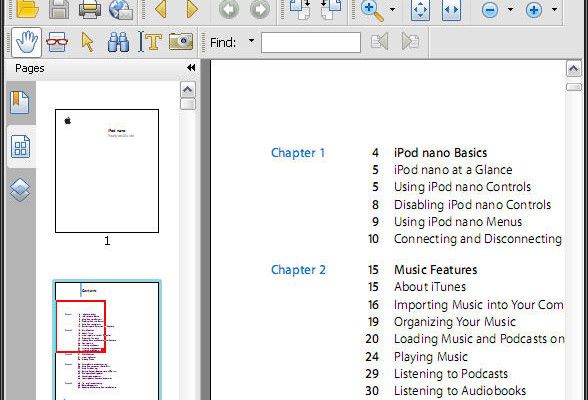Click the document vertical scrollbar handle

pyautogui.click(x=573, y=87)
